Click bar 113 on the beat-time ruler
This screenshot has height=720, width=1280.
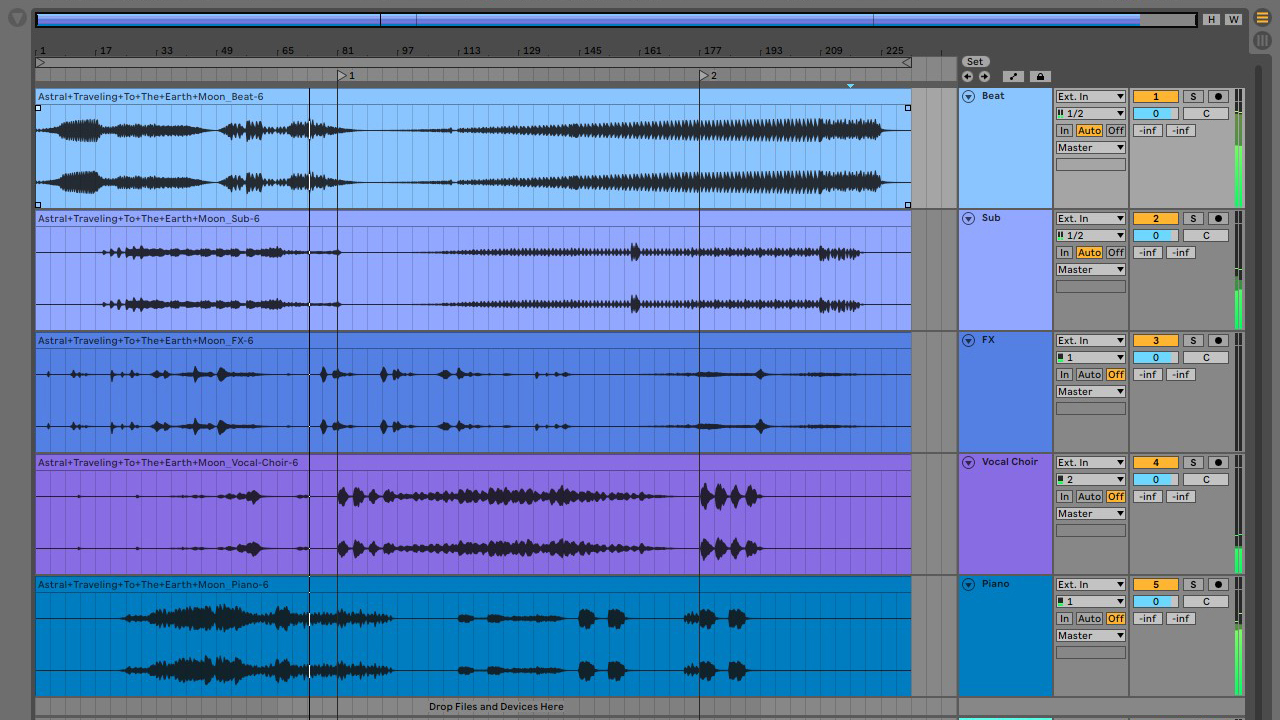471,50
